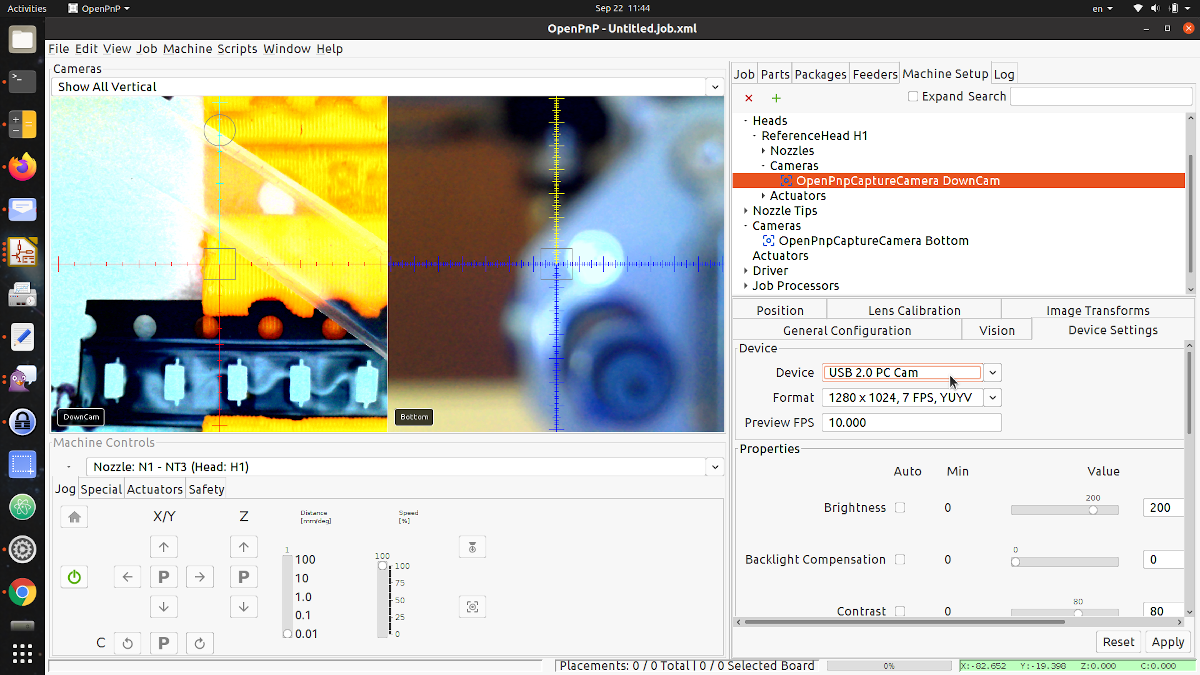Expand the Driver node in Machine Setup
This screenshot has width=1200, height=675.
coord(746,270)
